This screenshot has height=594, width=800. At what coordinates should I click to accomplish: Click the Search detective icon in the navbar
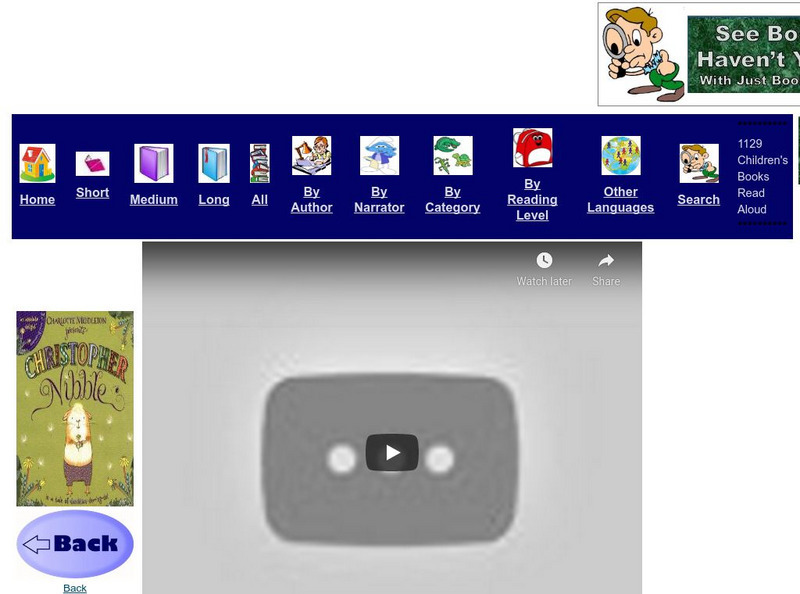[x=699, y=163]
